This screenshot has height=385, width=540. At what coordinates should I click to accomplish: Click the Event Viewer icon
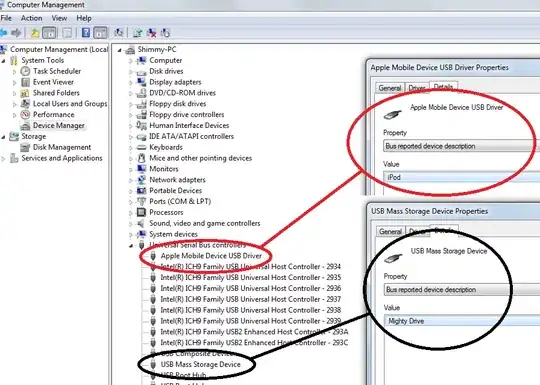pos(25,82)
